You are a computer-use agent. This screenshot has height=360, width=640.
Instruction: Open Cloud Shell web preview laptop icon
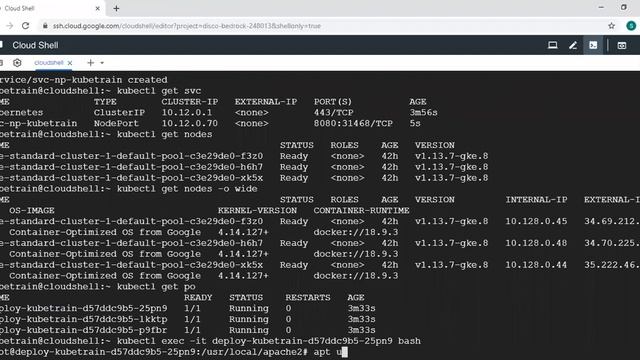(x=553, y=45)
